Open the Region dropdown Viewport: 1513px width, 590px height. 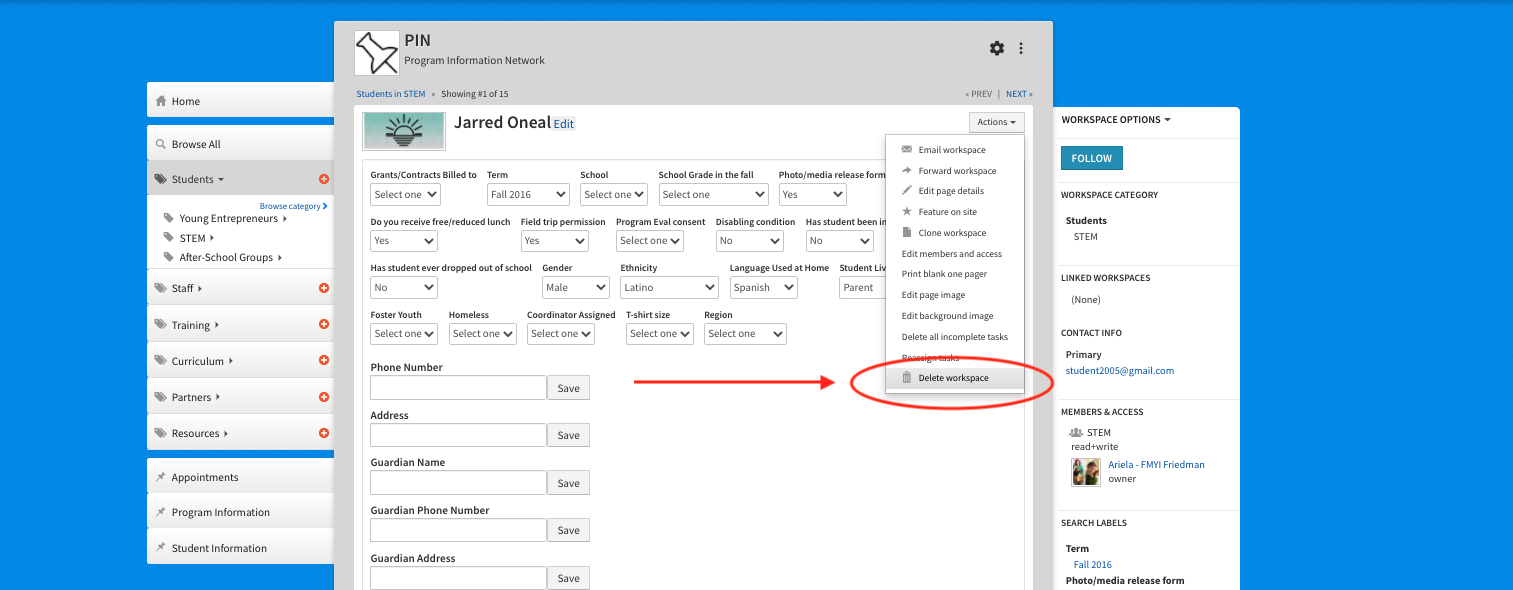pos(745,333)
